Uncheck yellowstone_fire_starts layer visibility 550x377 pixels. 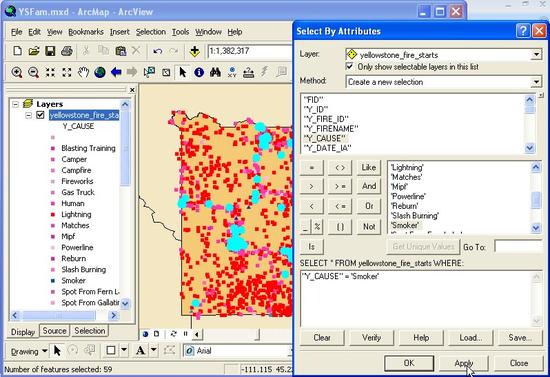pos(40,115)
